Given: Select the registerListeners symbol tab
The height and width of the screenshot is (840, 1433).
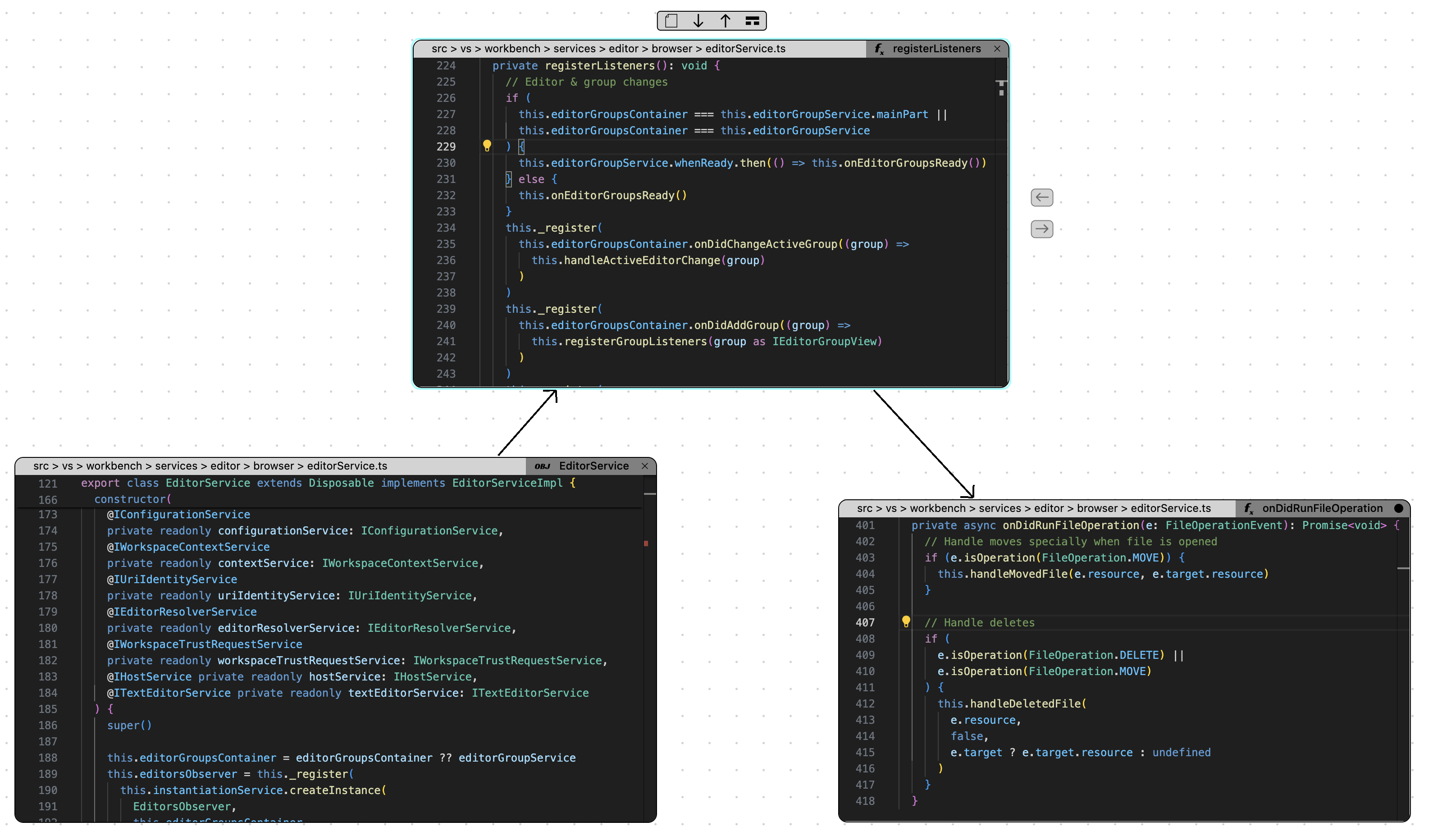Looking at the screenshot, I should click(x=936, y=49).
